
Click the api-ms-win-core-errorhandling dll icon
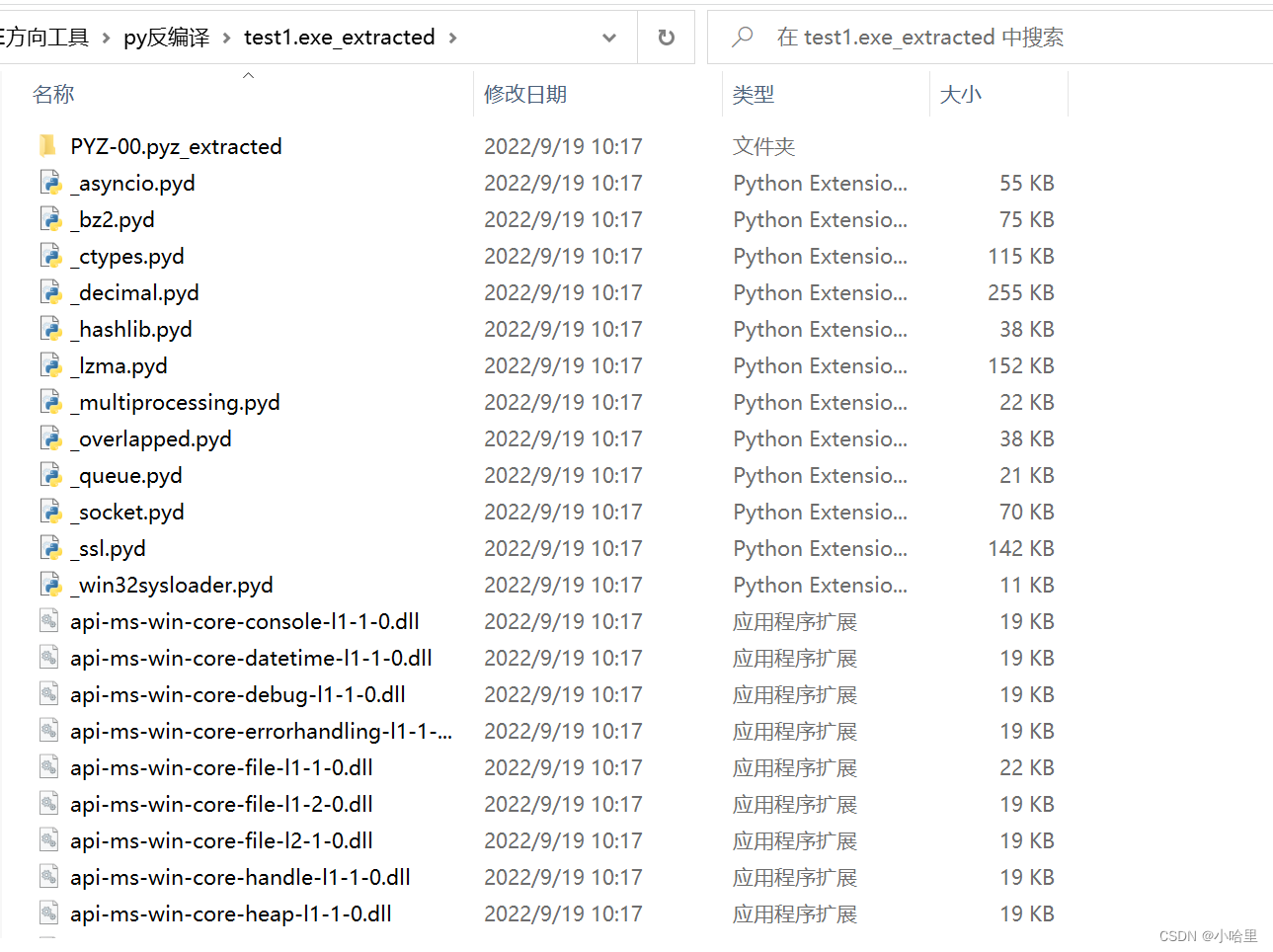point(48,730)
